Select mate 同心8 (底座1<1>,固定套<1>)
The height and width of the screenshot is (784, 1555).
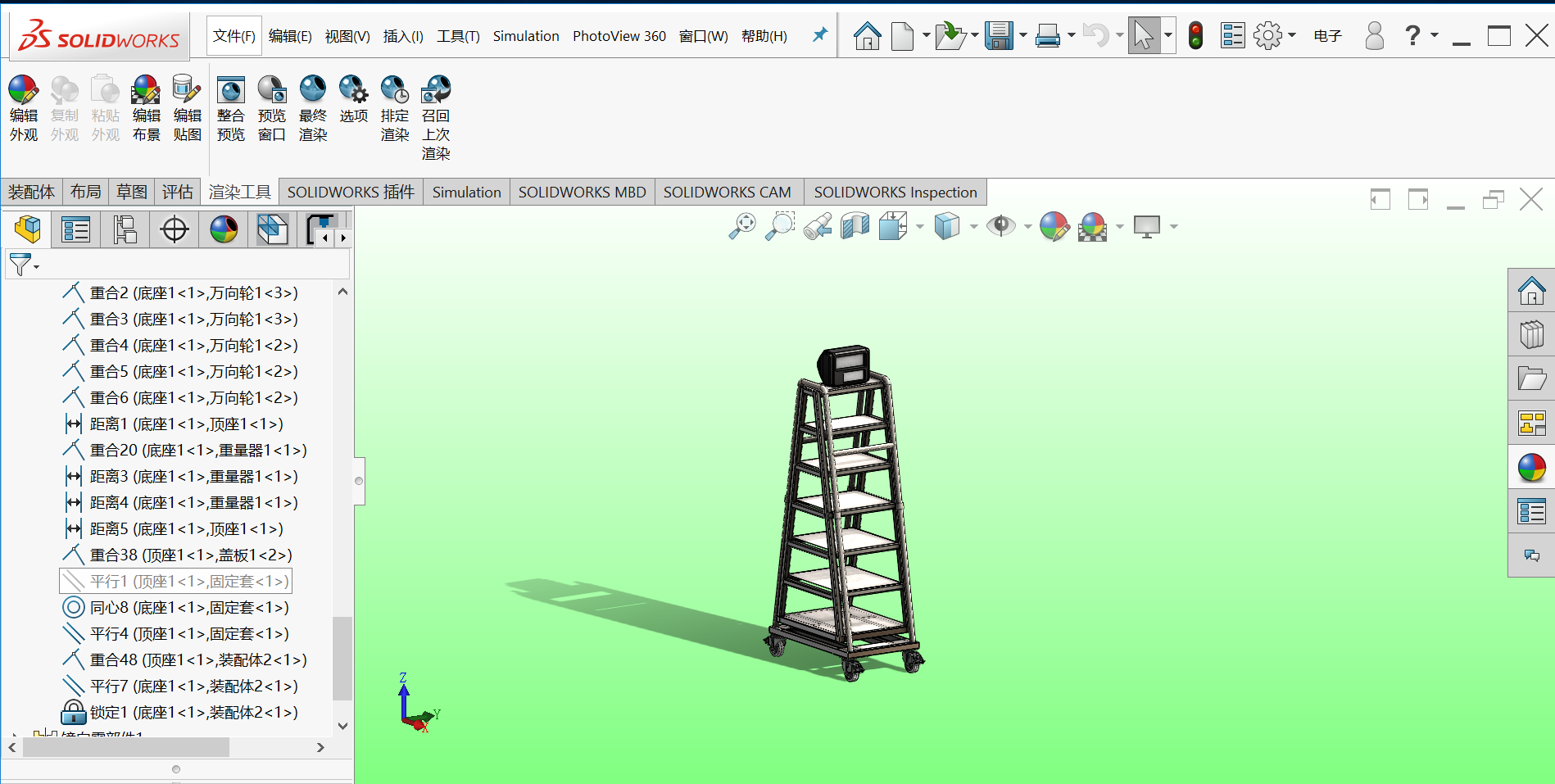point(188,608)
